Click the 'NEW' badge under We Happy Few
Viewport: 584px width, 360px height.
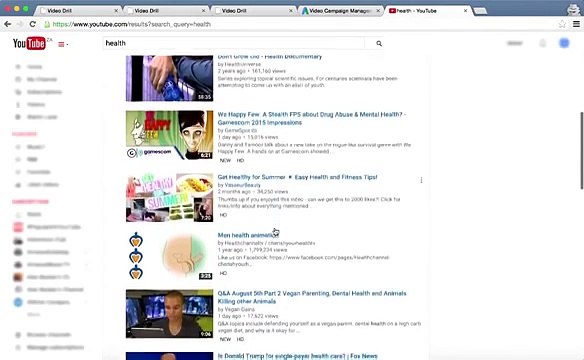coord(225,160)
